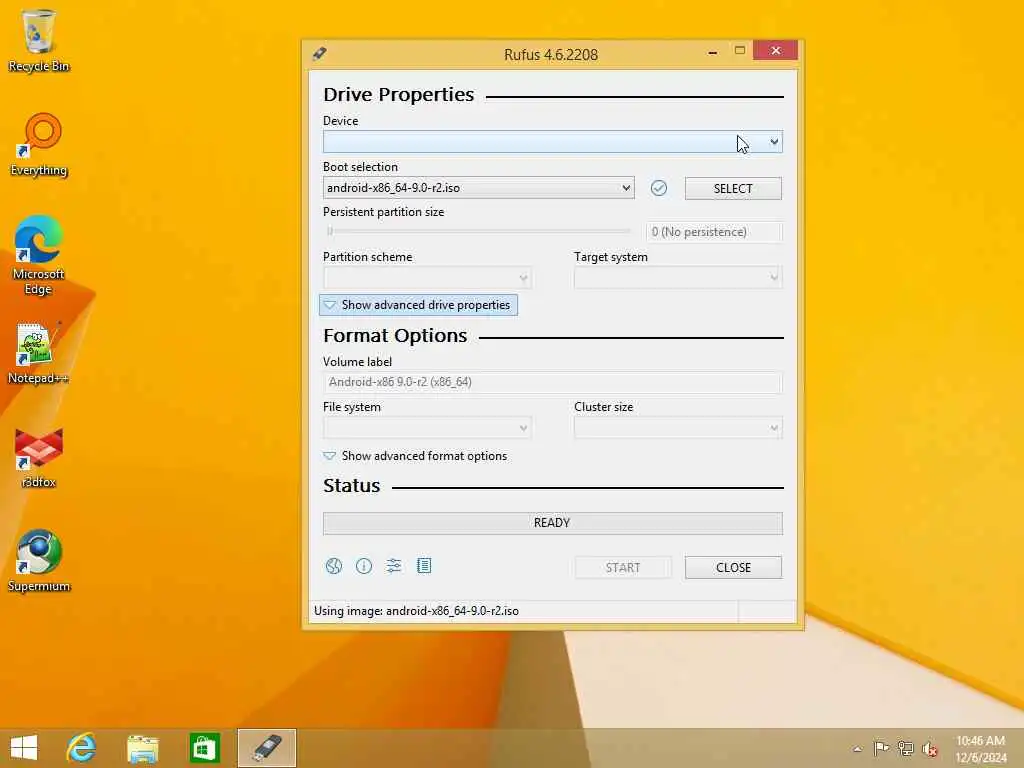1024x768 pixels.
Task: Click the START button
Action: click(x=623, y=568)
